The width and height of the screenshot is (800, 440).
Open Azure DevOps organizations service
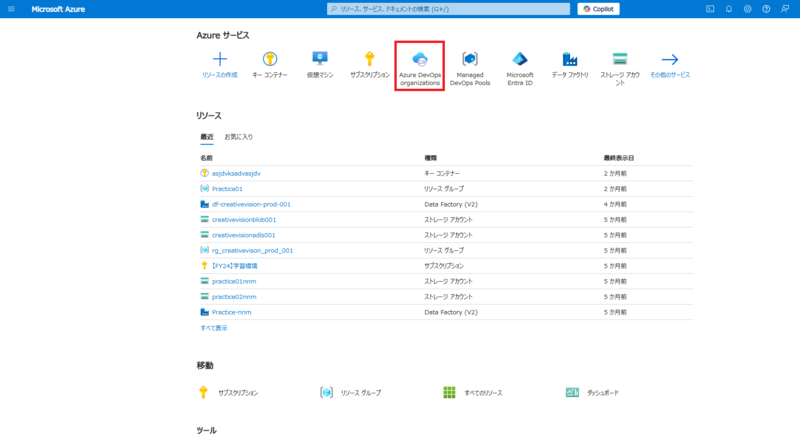420,66
